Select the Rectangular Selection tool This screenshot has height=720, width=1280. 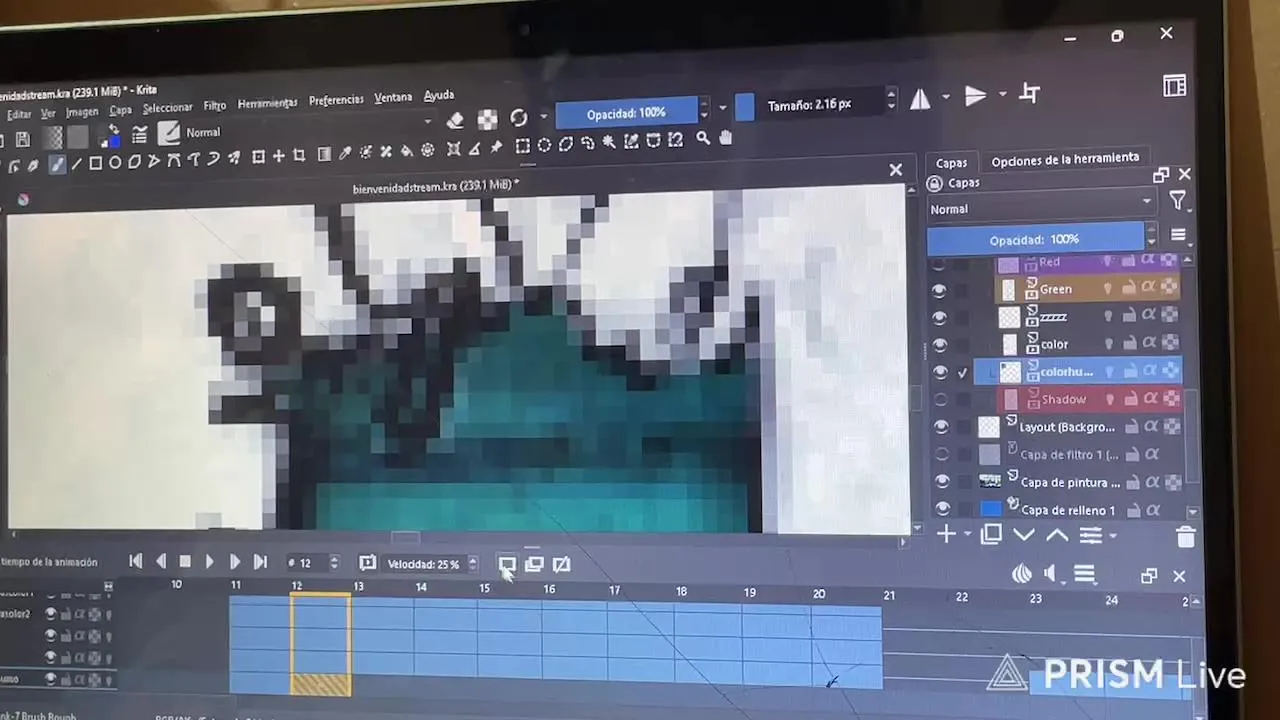tap(522, 146)
